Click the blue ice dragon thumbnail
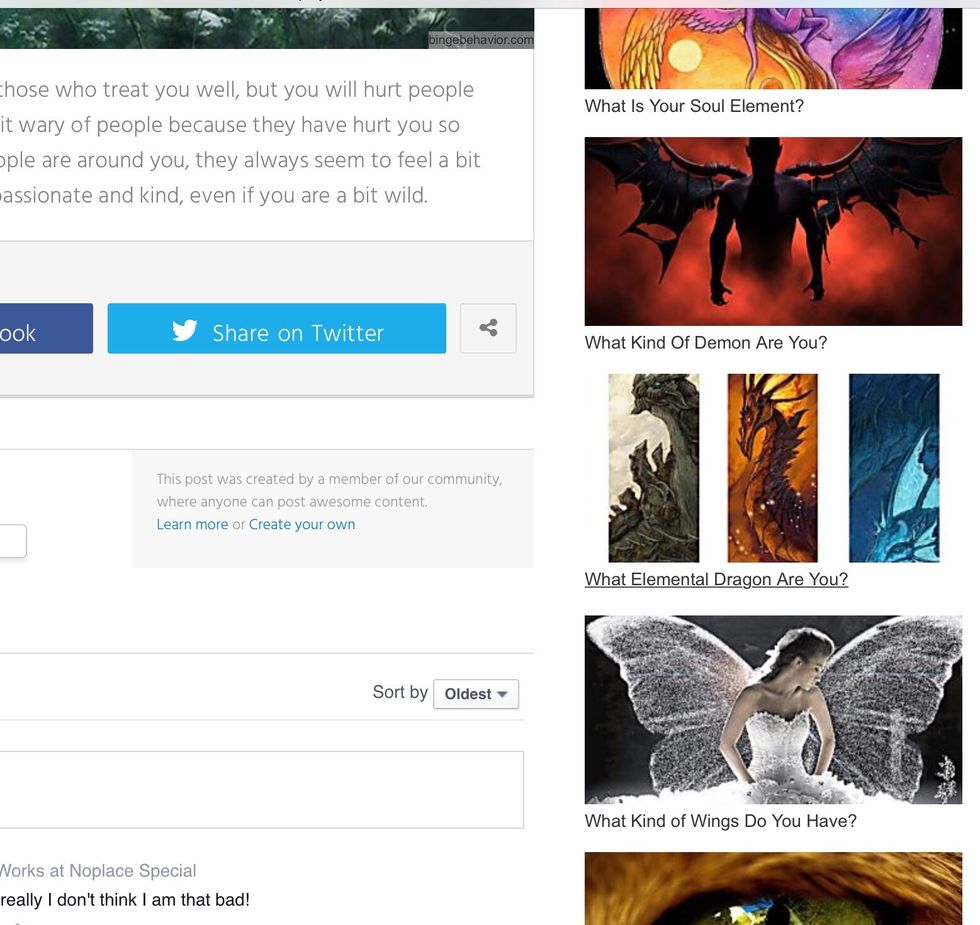The height and width of the screenshot is (925, 980). pyautogui.click(x=894, y=468)
